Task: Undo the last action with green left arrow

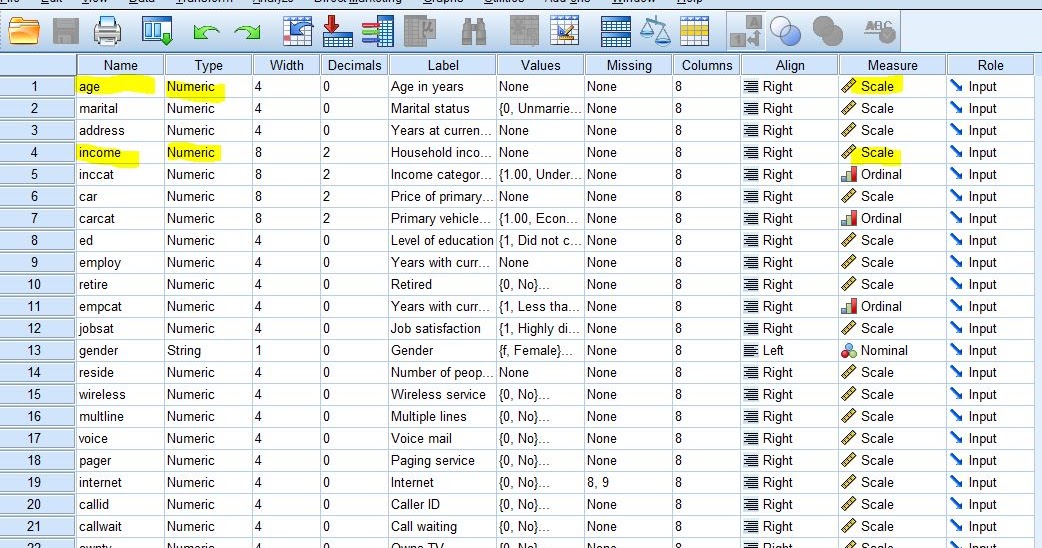Action: tap(206, 31)
